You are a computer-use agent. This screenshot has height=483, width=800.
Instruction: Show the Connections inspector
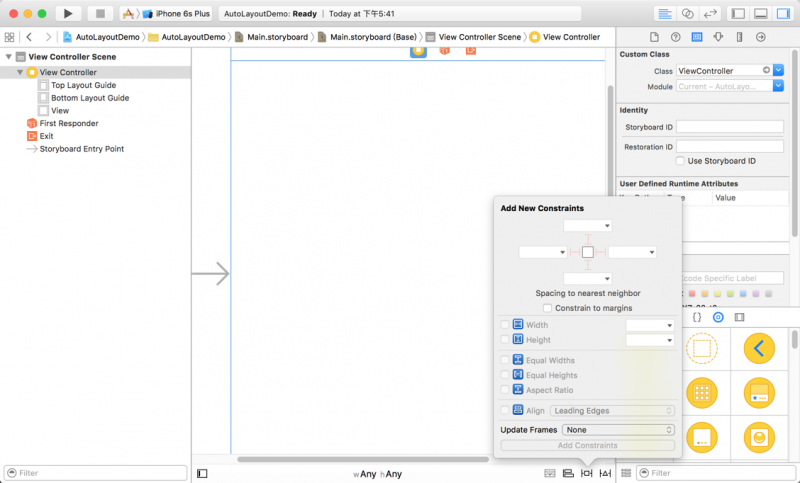(760, 37)
